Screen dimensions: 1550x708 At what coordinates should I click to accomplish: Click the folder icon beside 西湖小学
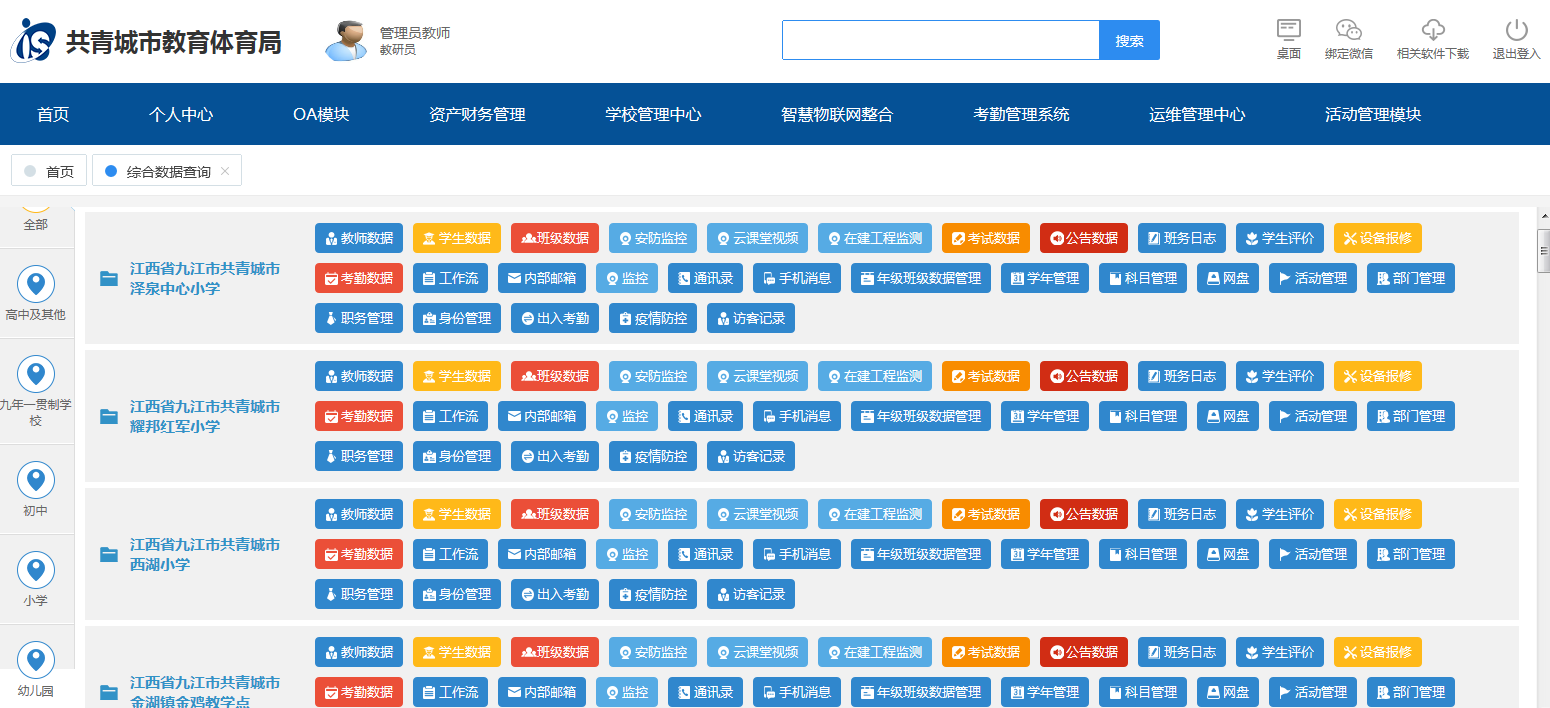109,555
